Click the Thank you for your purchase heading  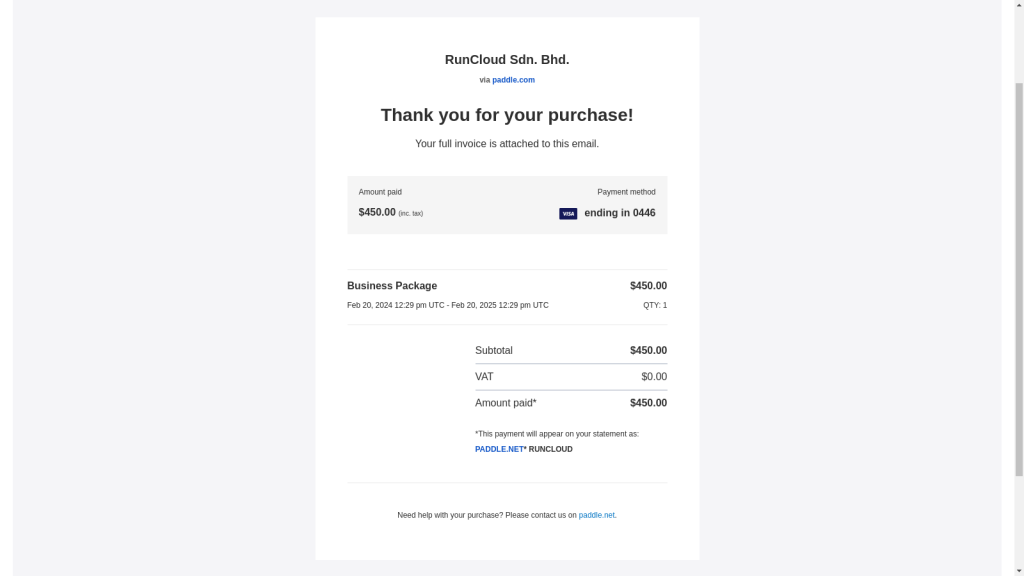tap(507, 115)
